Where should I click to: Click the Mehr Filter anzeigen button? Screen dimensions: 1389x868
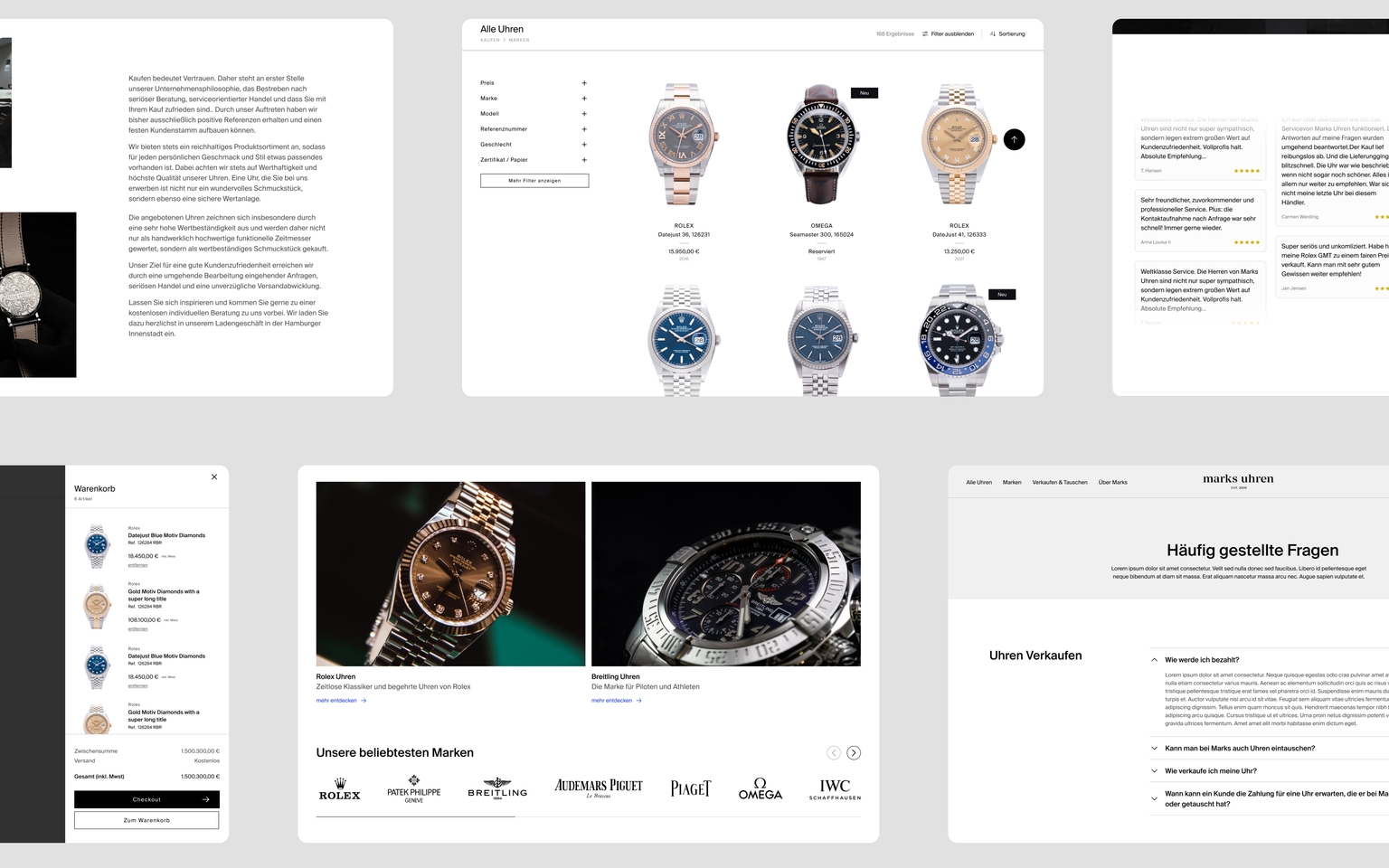click(534, 181)
